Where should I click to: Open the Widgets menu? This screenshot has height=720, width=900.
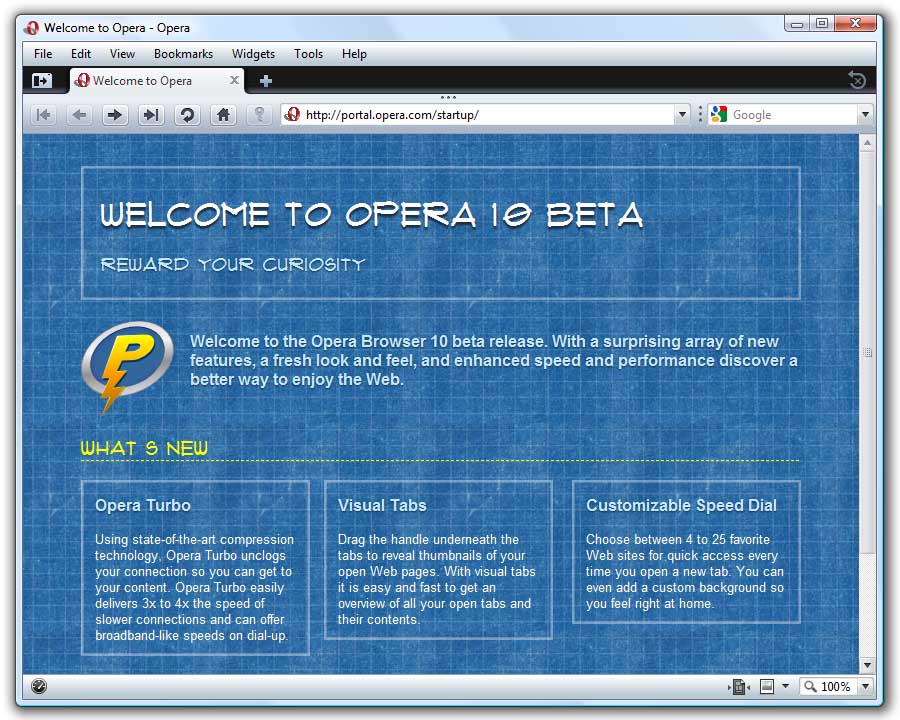coord(253,54)
